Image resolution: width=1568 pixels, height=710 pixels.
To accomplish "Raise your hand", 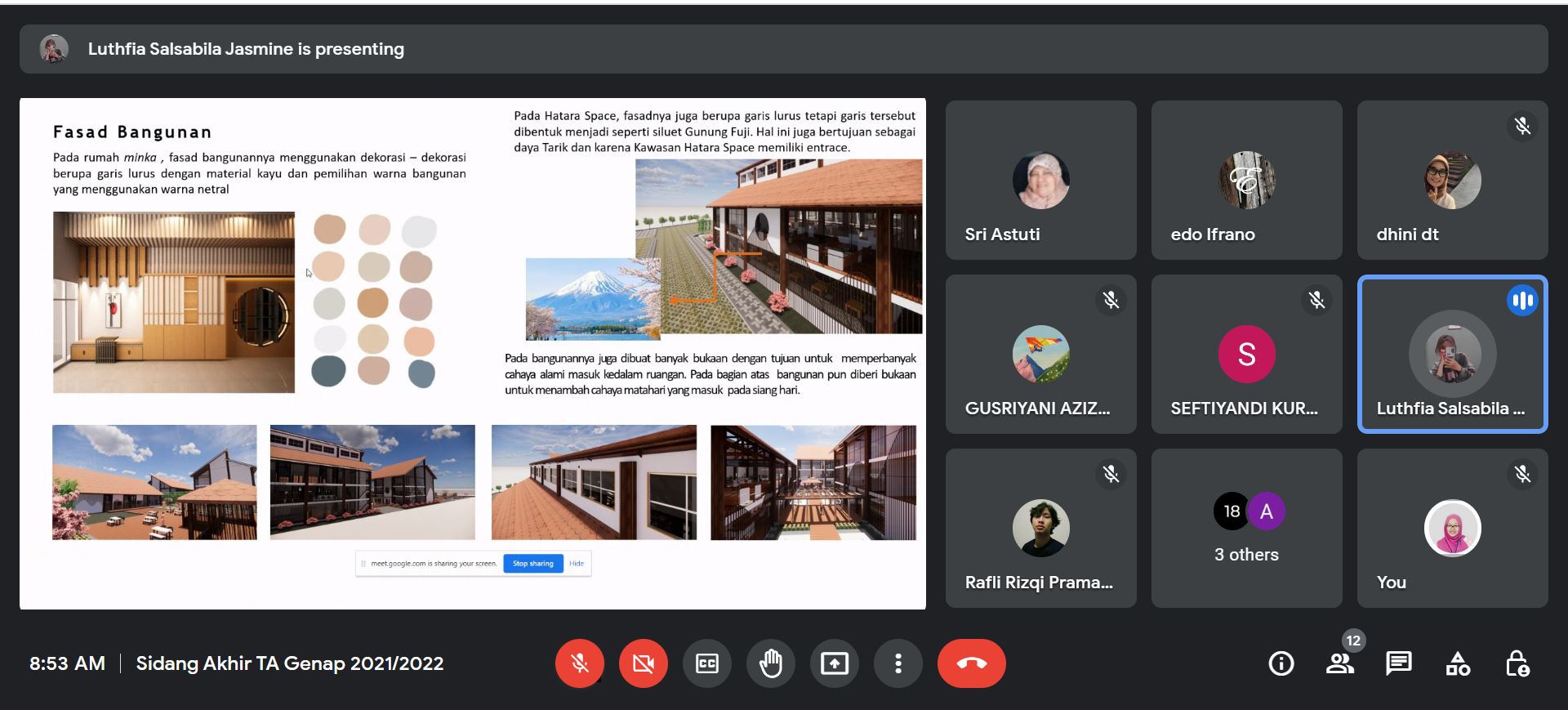I will point(771,663).
